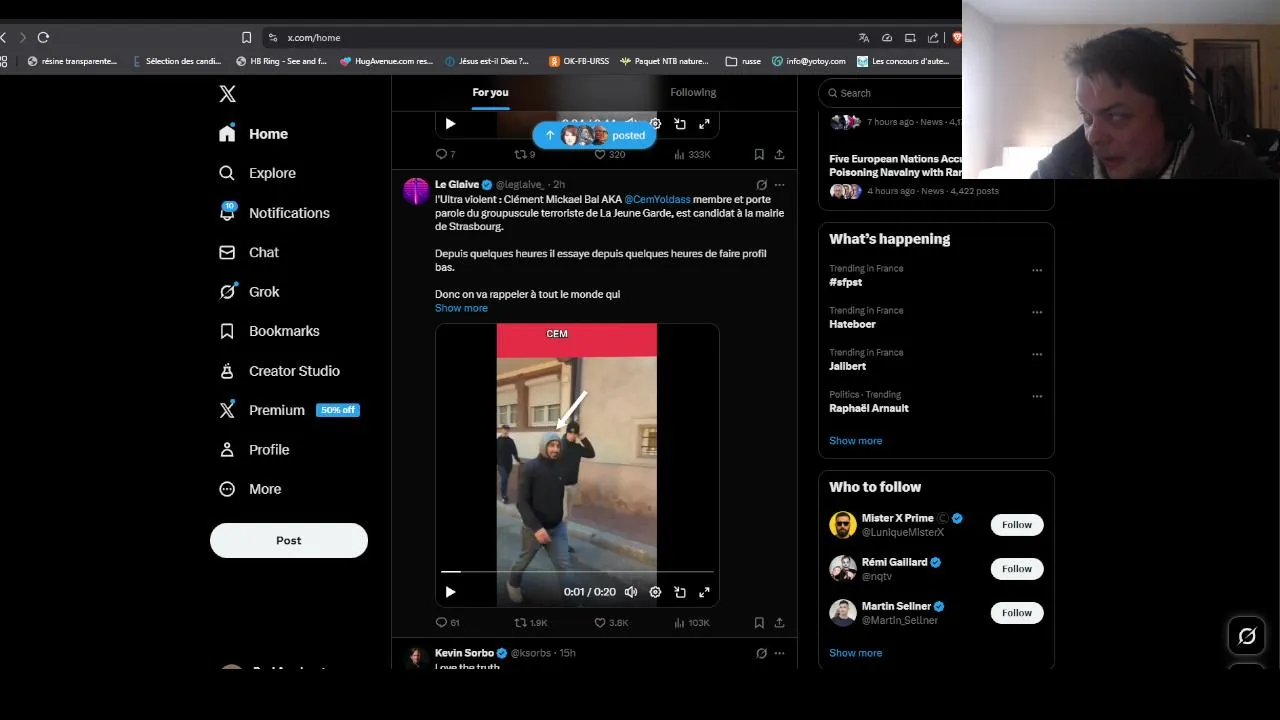Click the x.com/home address bar
This screenshot has height=720, width=1280.
(x=560, y=38)
